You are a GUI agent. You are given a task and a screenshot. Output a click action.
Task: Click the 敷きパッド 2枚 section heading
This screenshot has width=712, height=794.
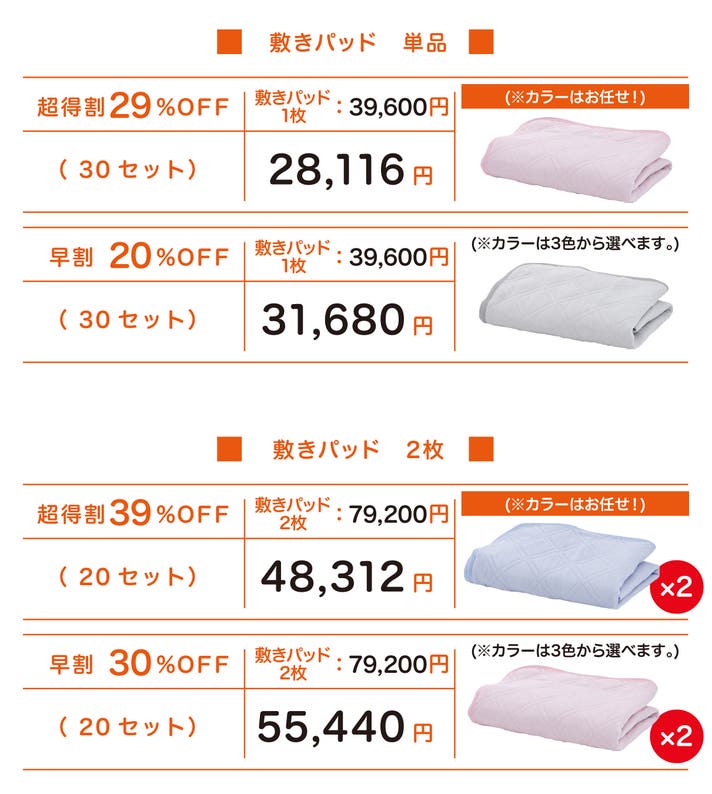pyautogui.click(x=357, y=450)
